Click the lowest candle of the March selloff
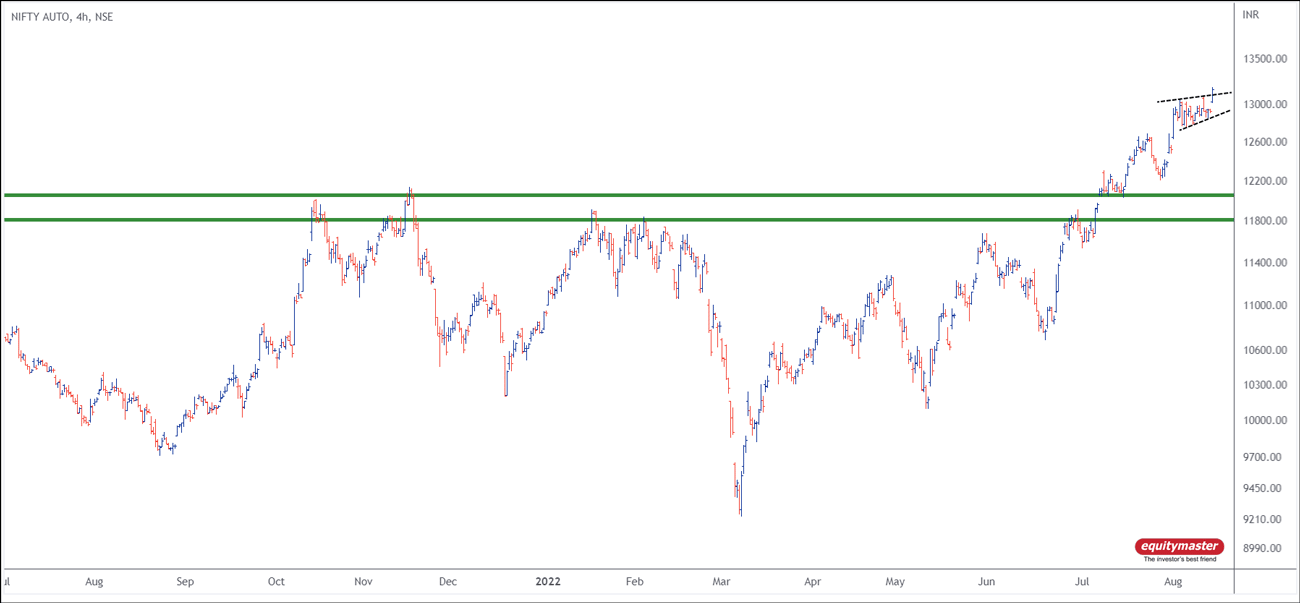This screenshot has height=603, width=1300. tap(740, 508)
